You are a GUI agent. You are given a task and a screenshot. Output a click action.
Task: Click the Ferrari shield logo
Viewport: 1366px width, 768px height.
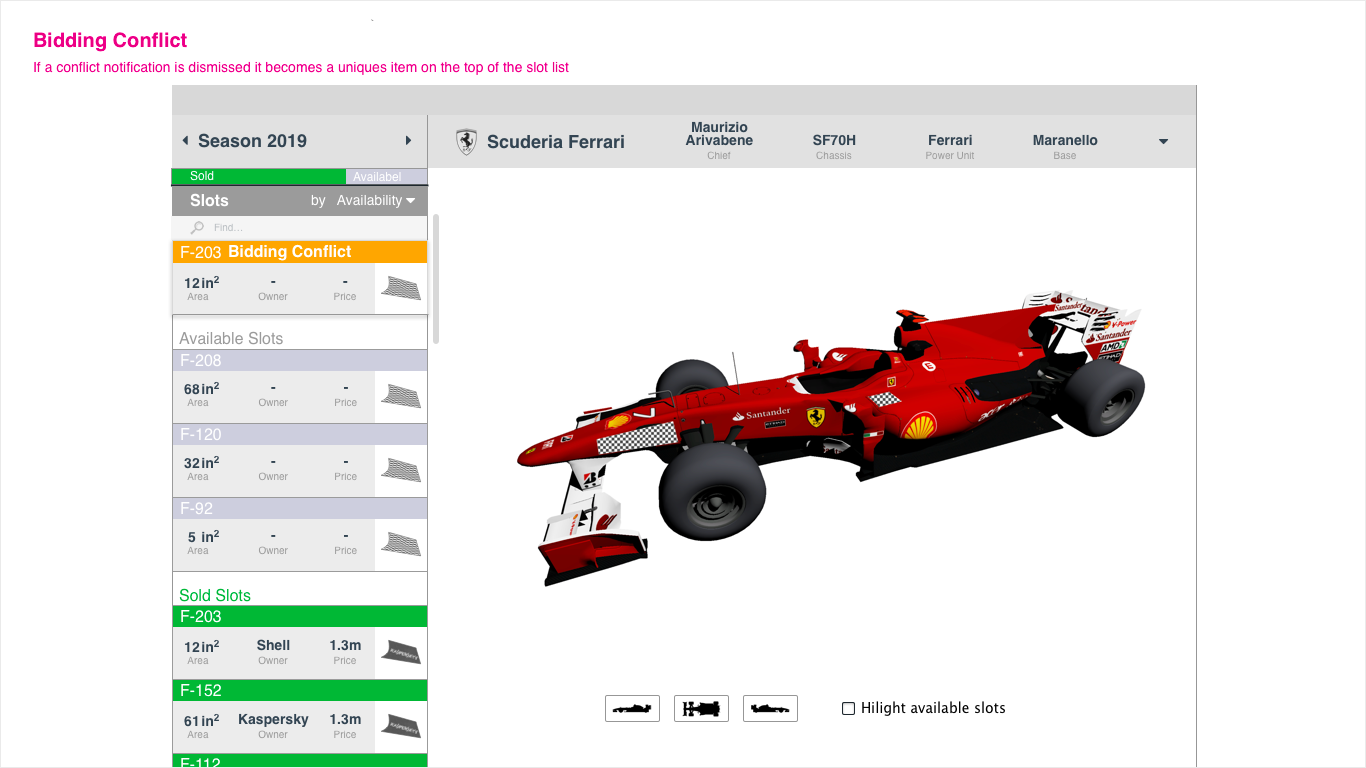pos(466,141)
